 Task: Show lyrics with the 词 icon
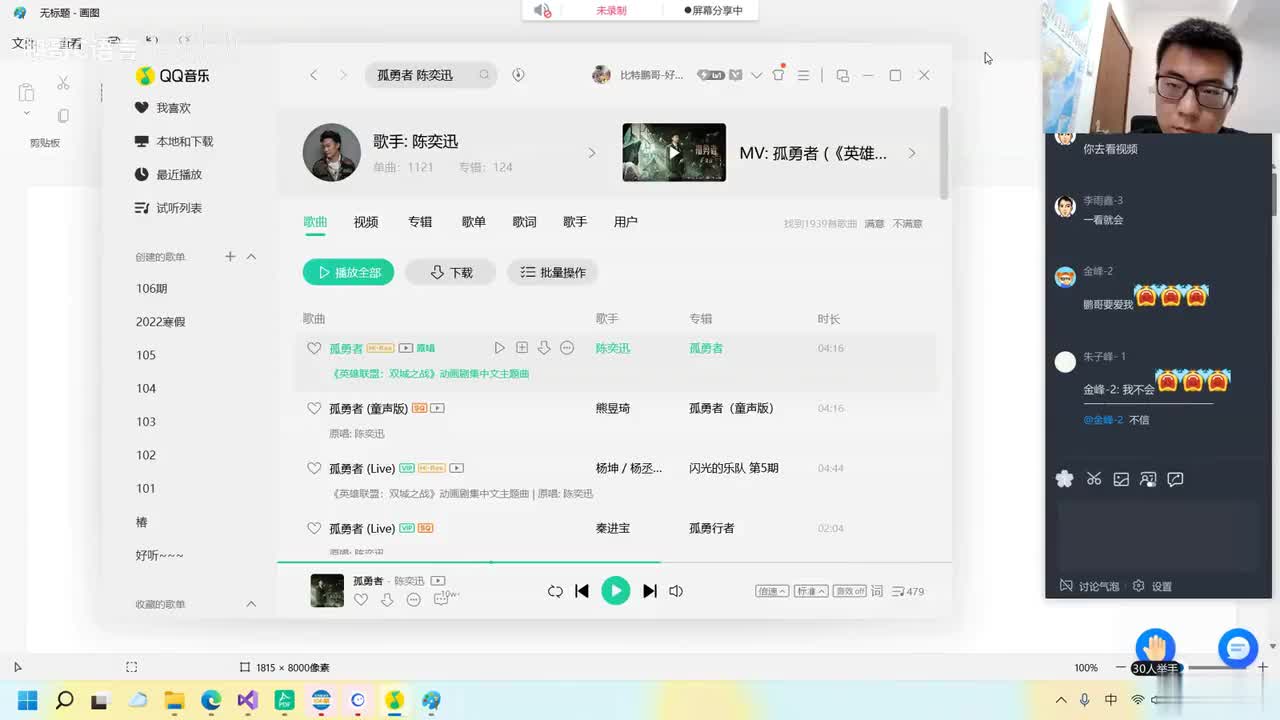(877, 591)
